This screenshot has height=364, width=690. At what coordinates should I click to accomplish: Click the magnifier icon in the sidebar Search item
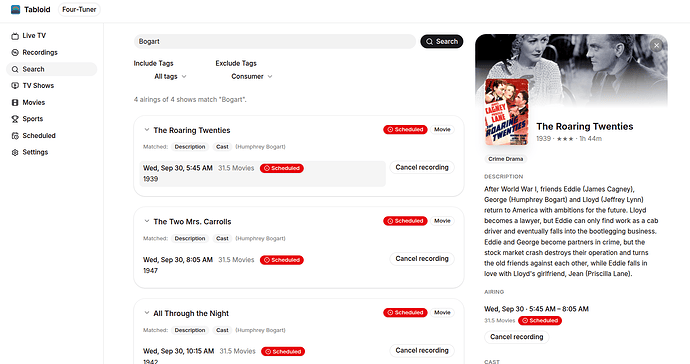15,69
